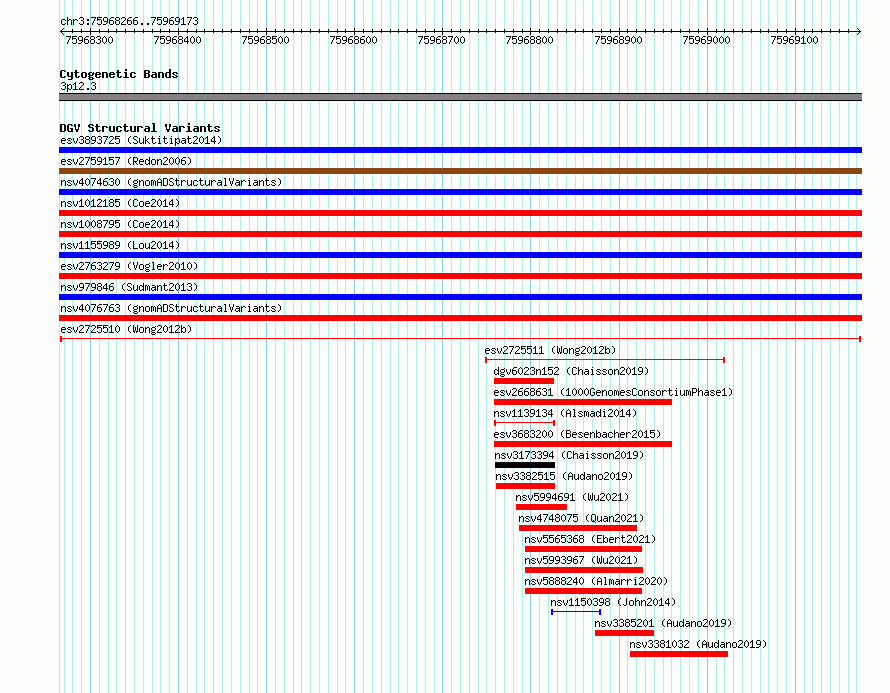Click the gray 3p12.3 cytogenetic band bar
890x693 pixels.
(x=460, y=97)
